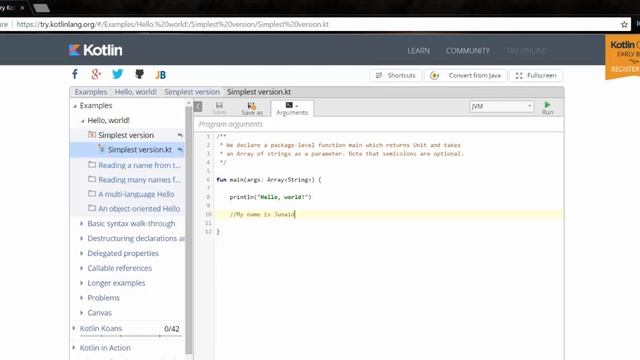Open the TRY ONLINE menu item
Image resolution: width=640 pixels, height=360 pixels.
pos(526,51)
